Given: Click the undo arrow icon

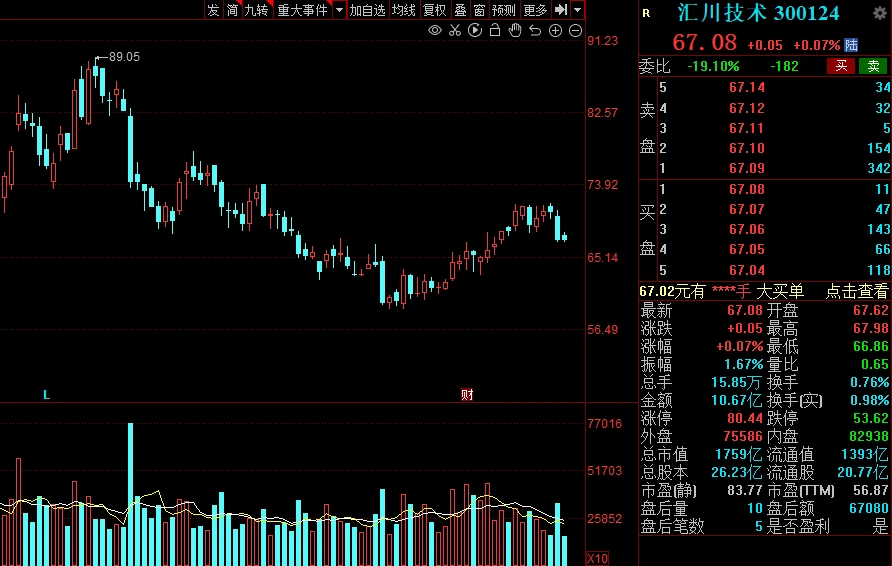Looking at the screenshot, I should [x=535, y=31].
